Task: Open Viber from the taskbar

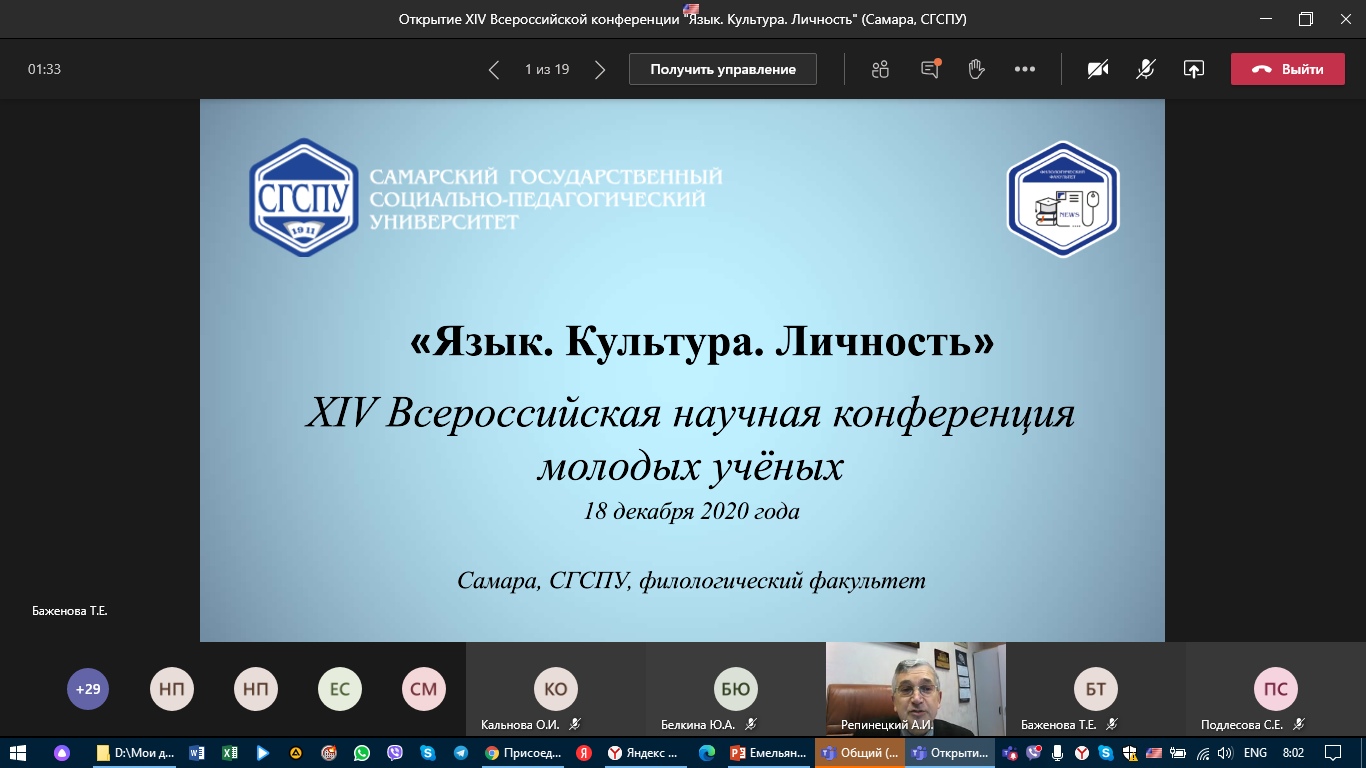Action: pyautogui.click(x=395, y=753)
